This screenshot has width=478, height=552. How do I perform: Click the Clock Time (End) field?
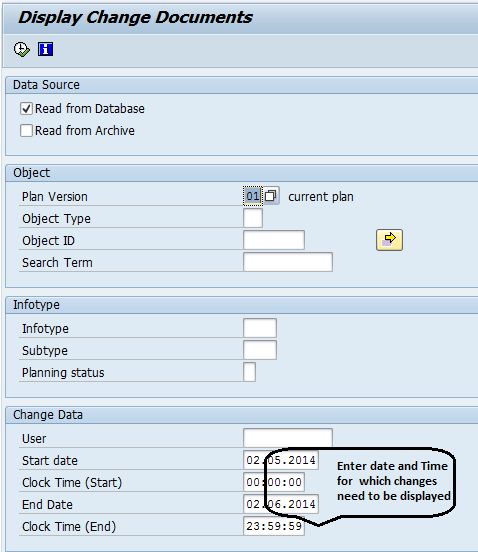pos(274,526)
